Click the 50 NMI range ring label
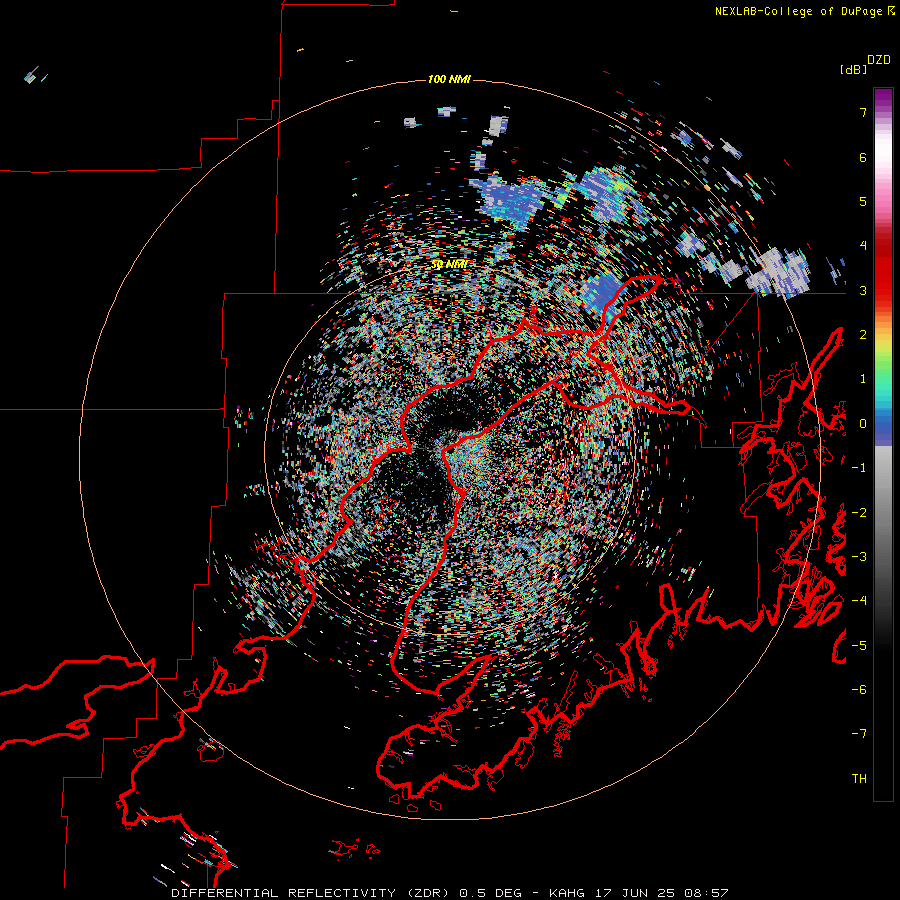 click(449, 264)
